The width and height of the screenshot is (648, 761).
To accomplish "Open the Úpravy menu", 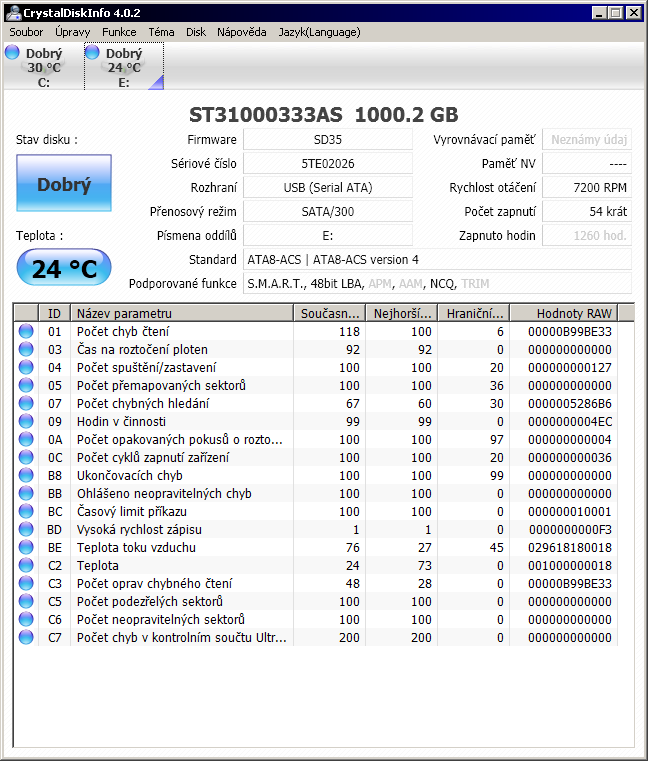I will point(72,32).
